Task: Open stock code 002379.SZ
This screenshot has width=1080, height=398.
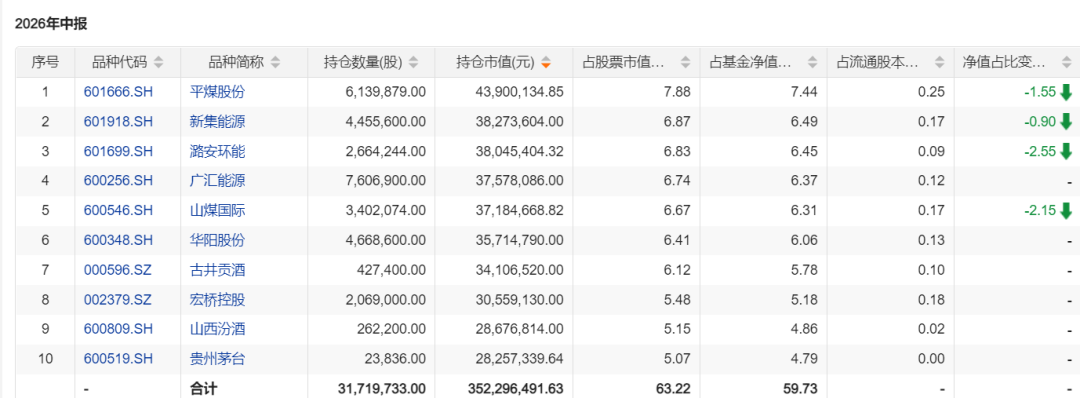Action: pos(117,300)
